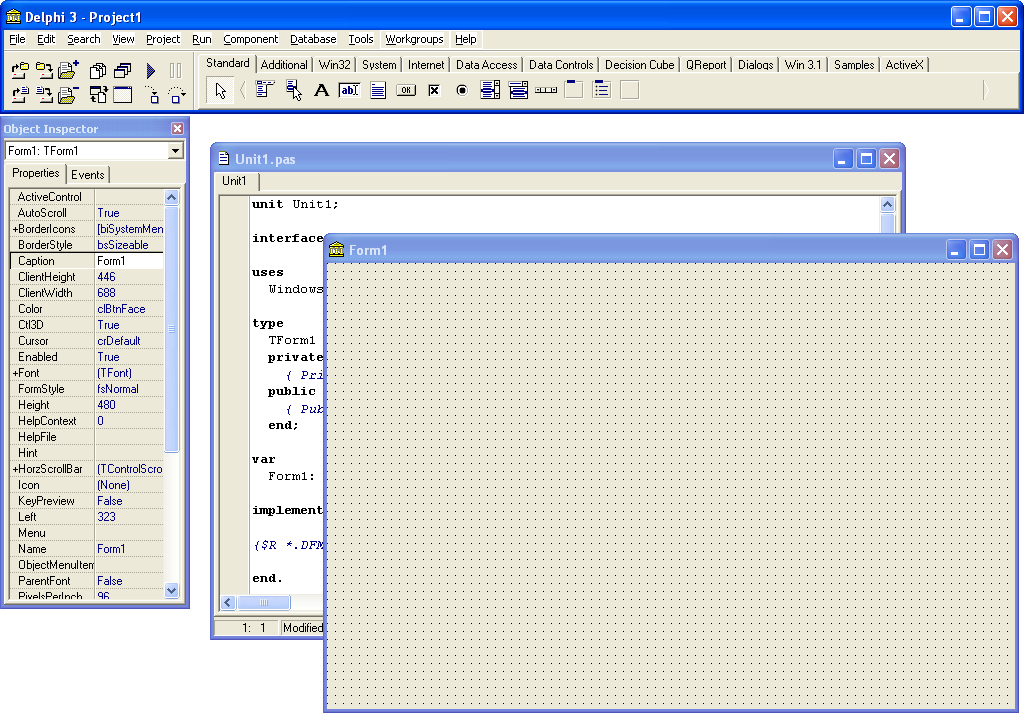Click Object Inspector scrollbar up arrow
The width and height of the screenshot is (1024, 718).
pyautogui.click(x=172, y=197)
